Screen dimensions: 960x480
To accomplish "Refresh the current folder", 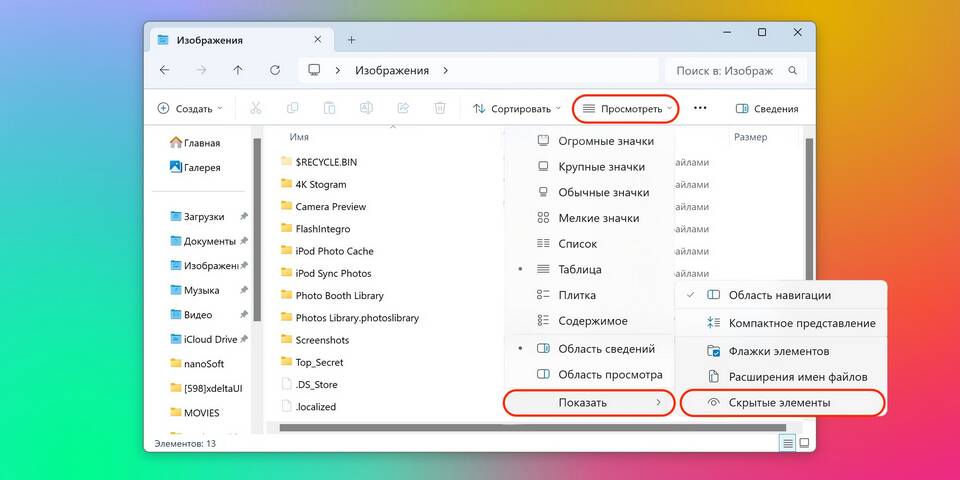I will coord(275,70).
